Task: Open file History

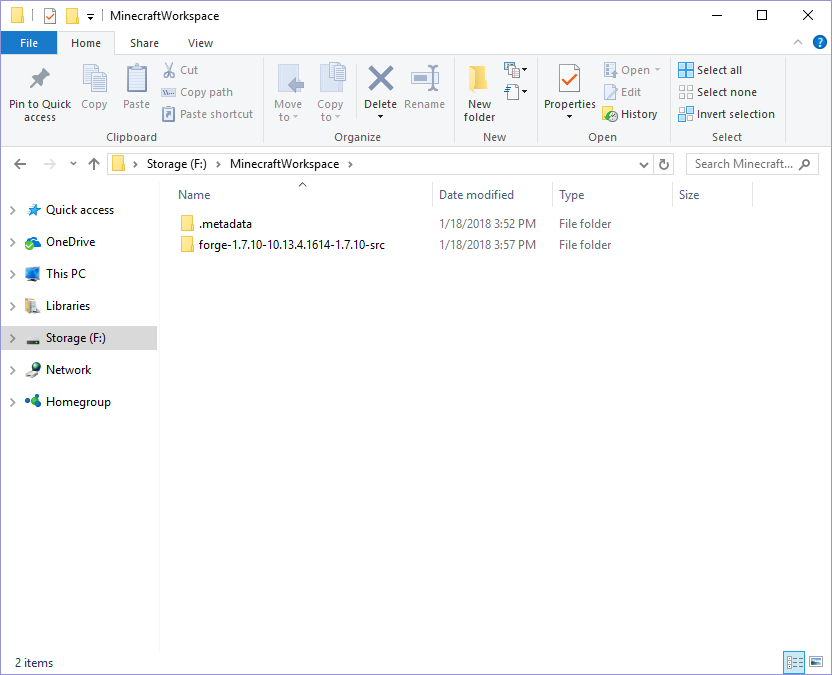Action: 630,114
